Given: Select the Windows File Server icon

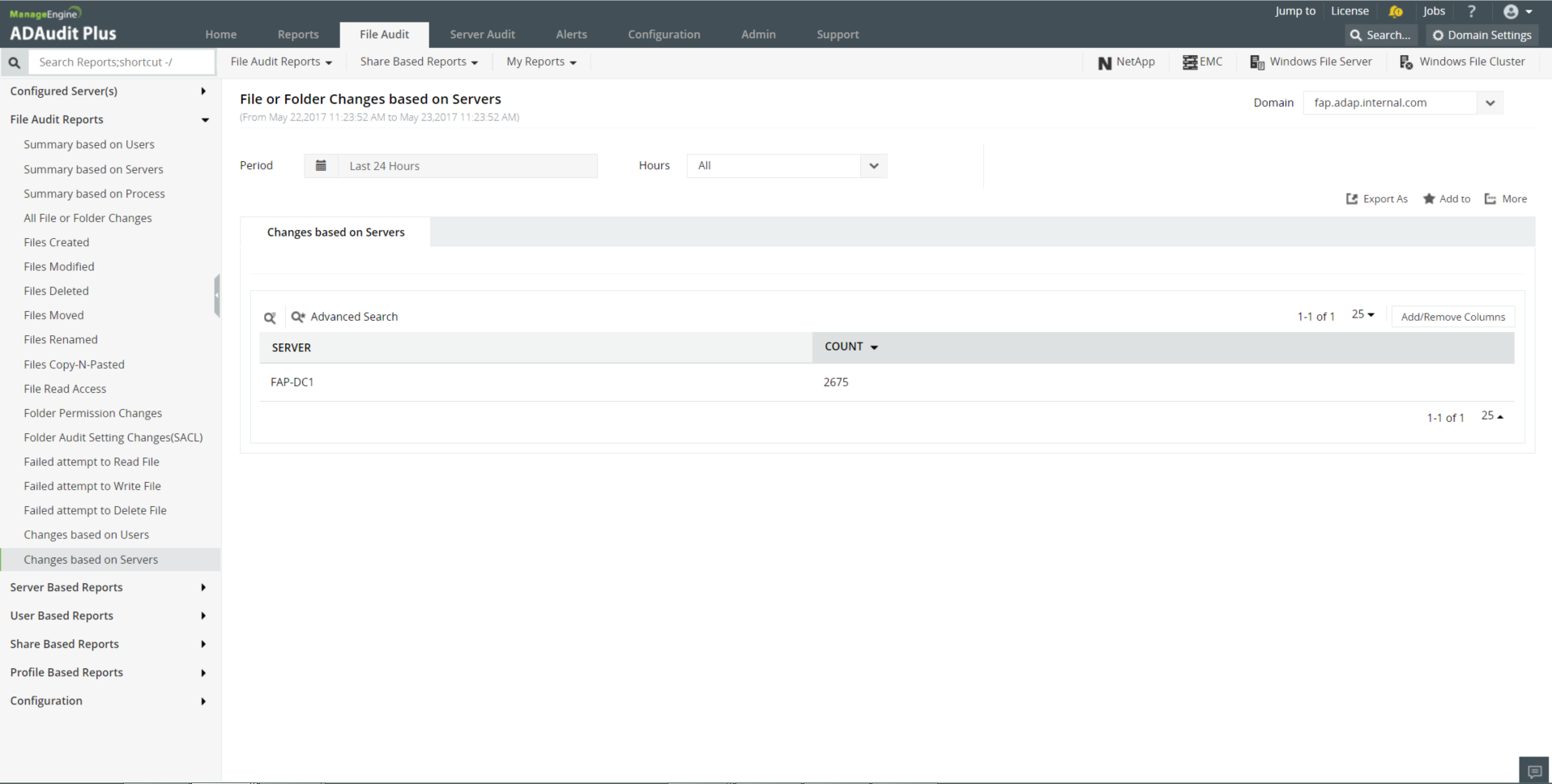Looking at the screenshot, I should coord(1256,62).
